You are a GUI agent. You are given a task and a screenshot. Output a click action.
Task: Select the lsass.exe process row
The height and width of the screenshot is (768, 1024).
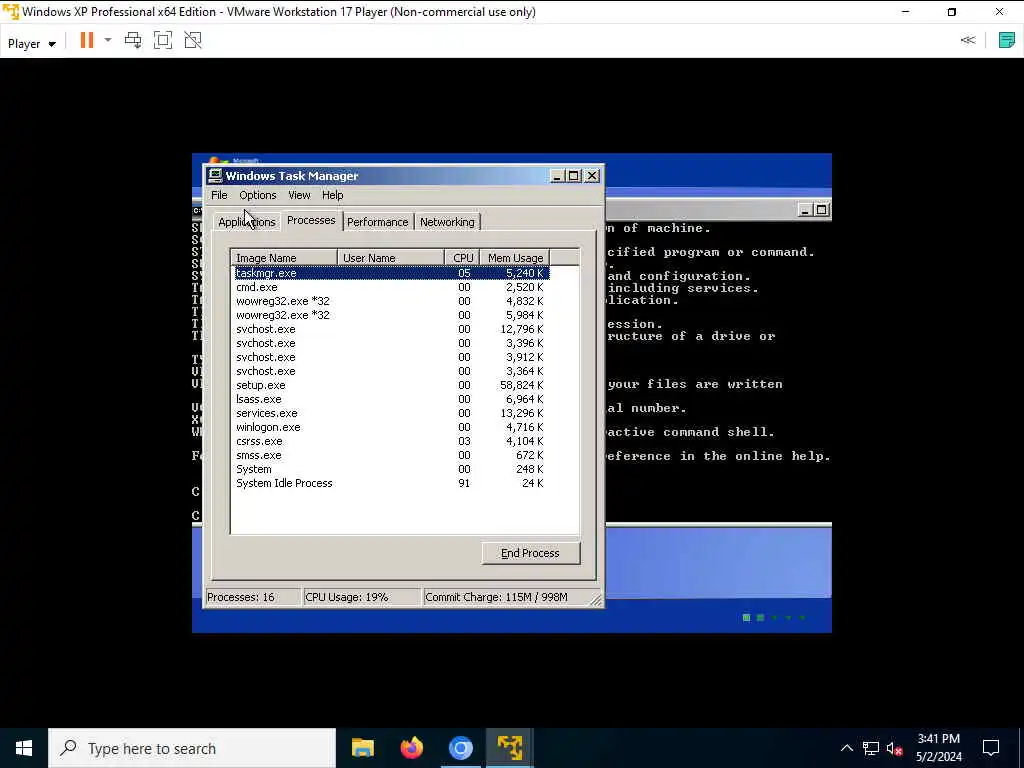coord(392,399)
